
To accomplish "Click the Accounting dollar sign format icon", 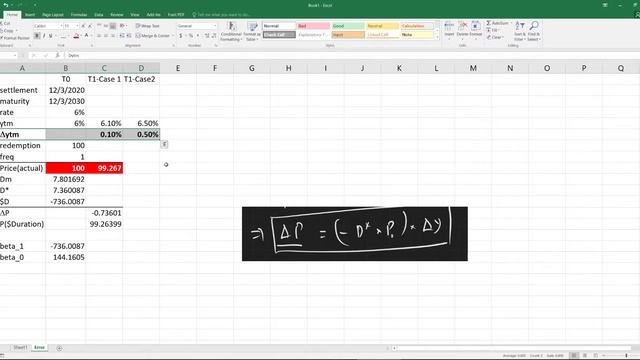I will tap(181, 36).
